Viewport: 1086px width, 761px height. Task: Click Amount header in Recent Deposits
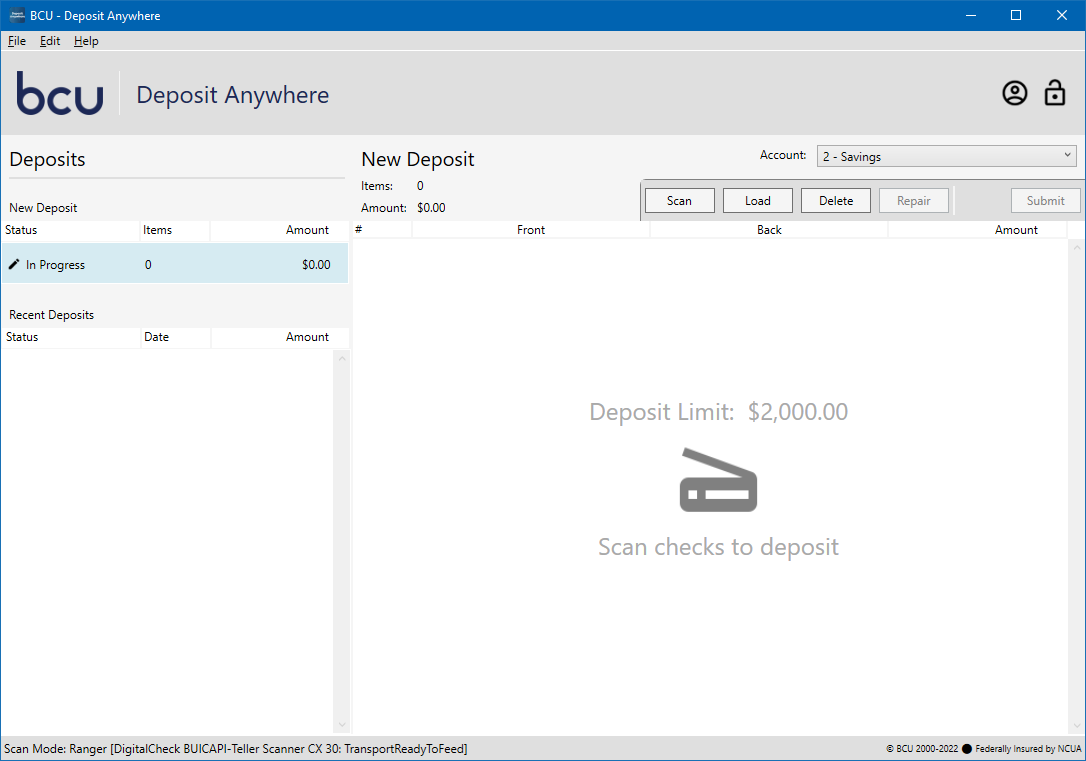[280, 337]
